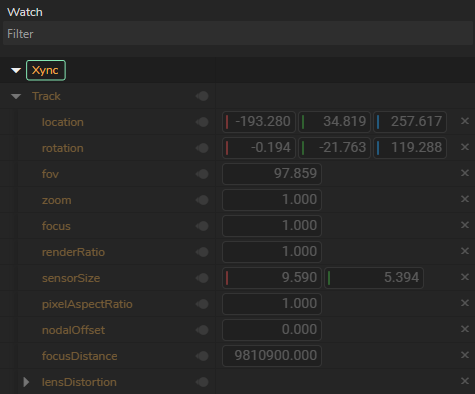Click the location X value field

click(x=259, y=121)
